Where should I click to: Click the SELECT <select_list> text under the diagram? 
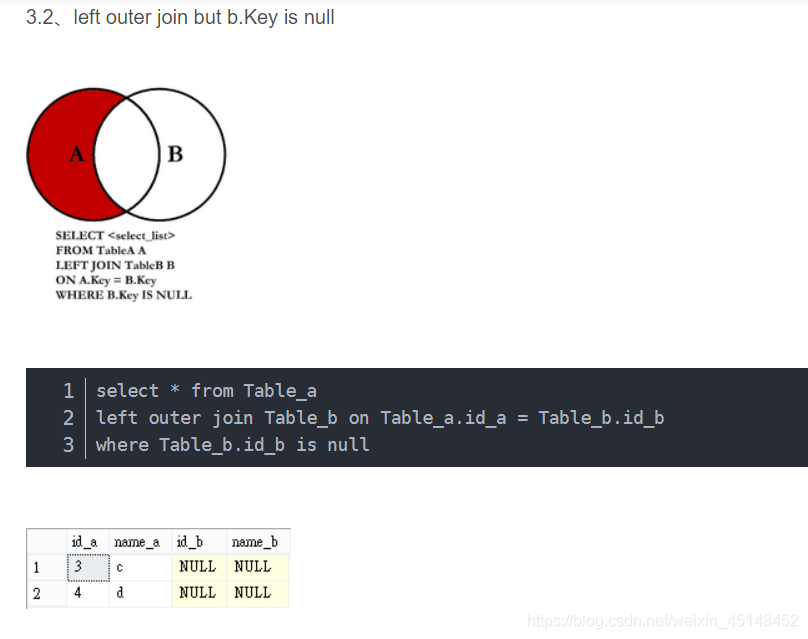115,236
